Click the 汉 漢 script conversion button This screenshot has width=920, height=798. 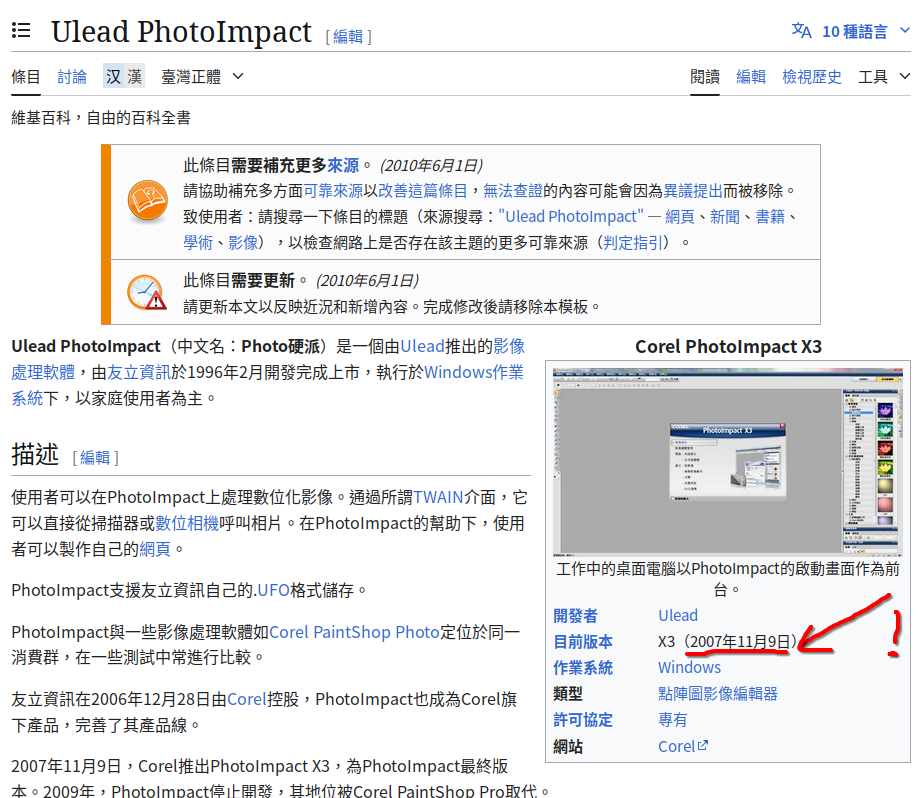point(124,76)
